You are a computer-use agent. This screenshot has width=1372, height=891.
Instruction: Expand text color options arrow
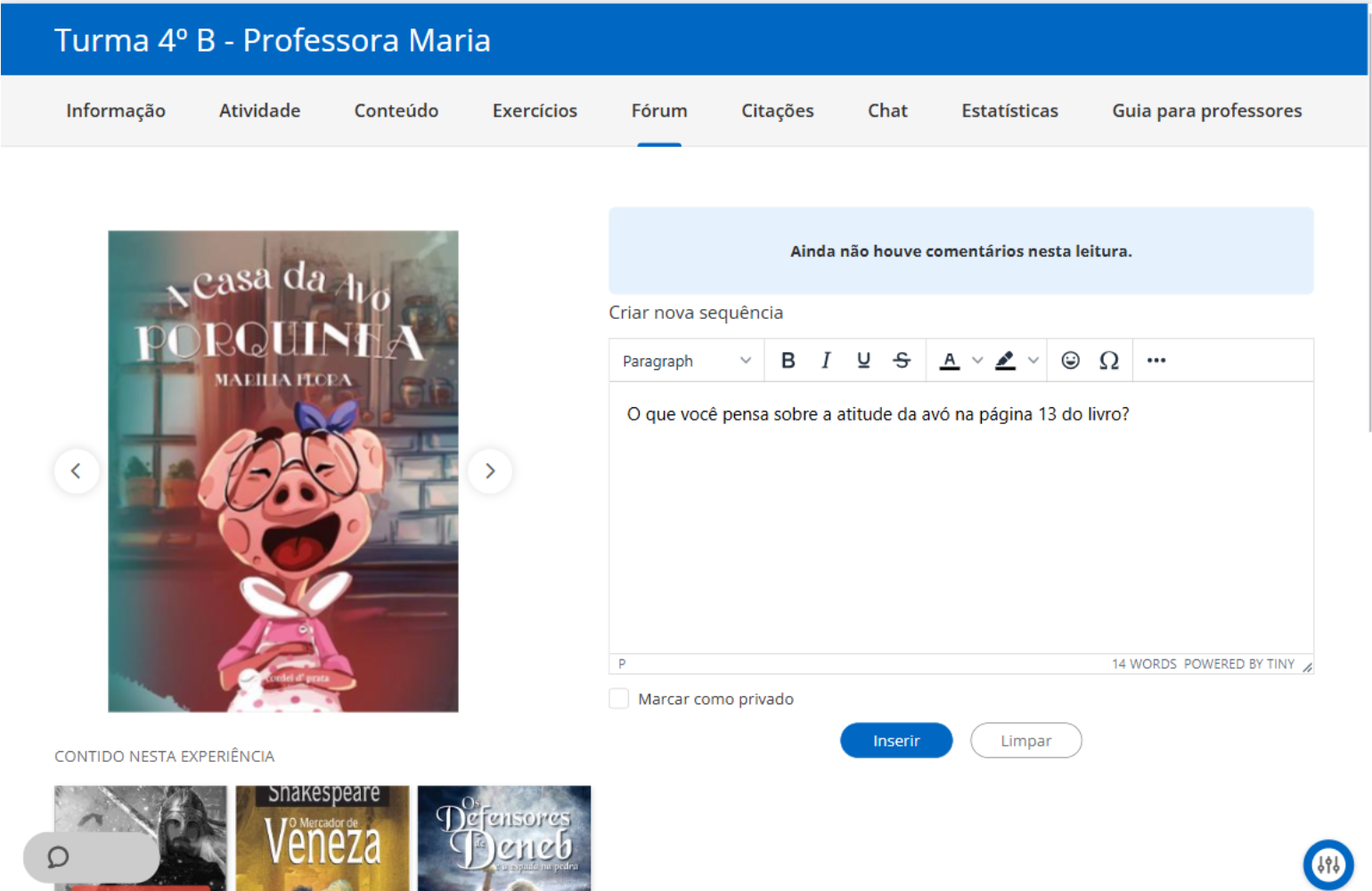[977, 360]
